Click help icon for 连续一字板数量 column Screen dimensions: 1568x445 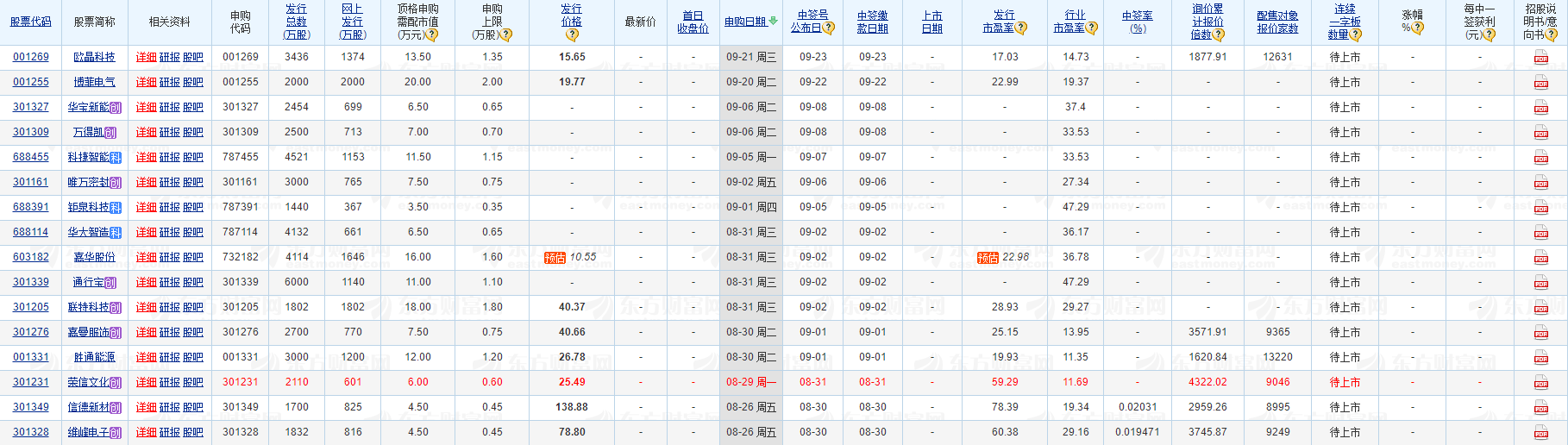(x=1356, y=35)
